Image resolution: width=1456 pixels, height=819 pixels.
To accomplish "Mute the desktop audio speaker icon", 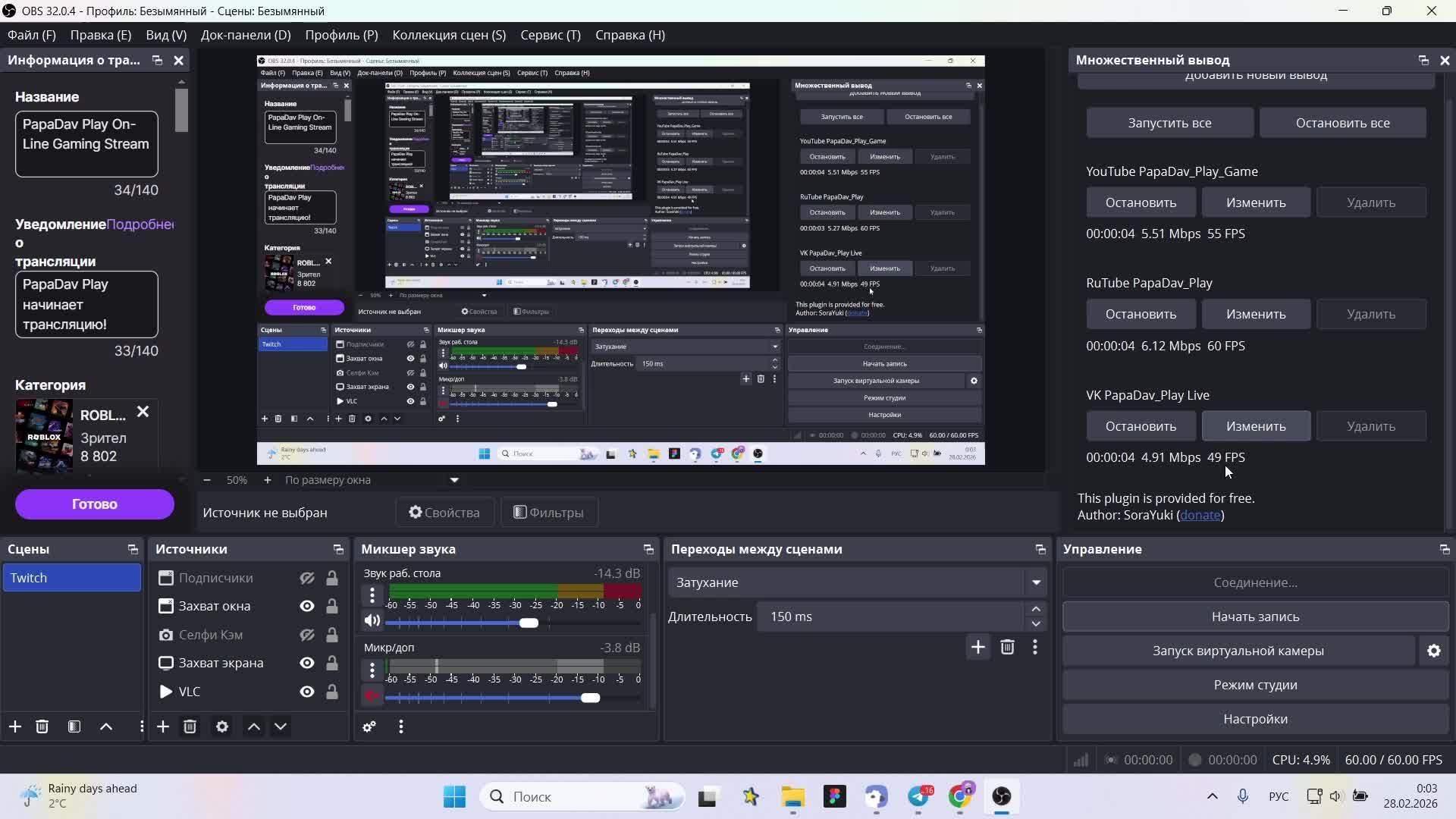I will (372, 621).
